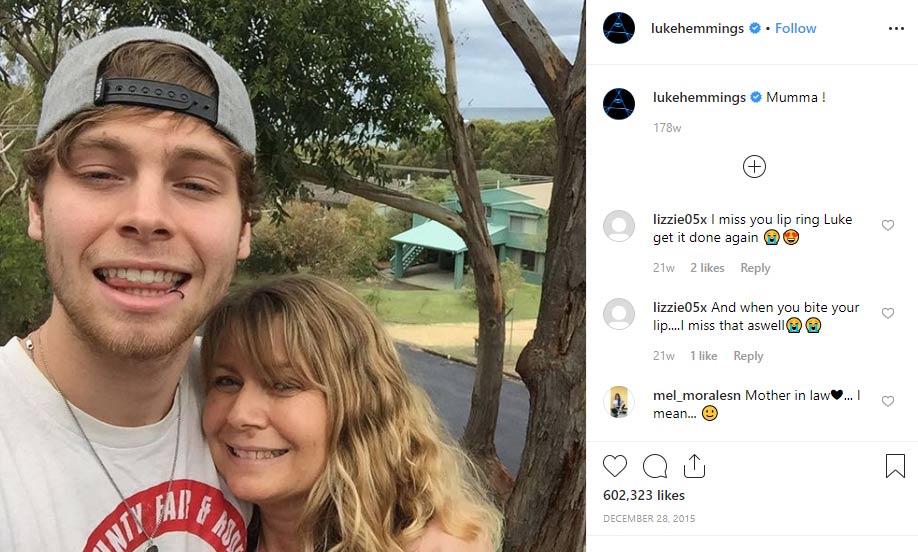Viewport: 918px width, 552px height.
Task: Open the three-dot more options menu
Action: 896,29
